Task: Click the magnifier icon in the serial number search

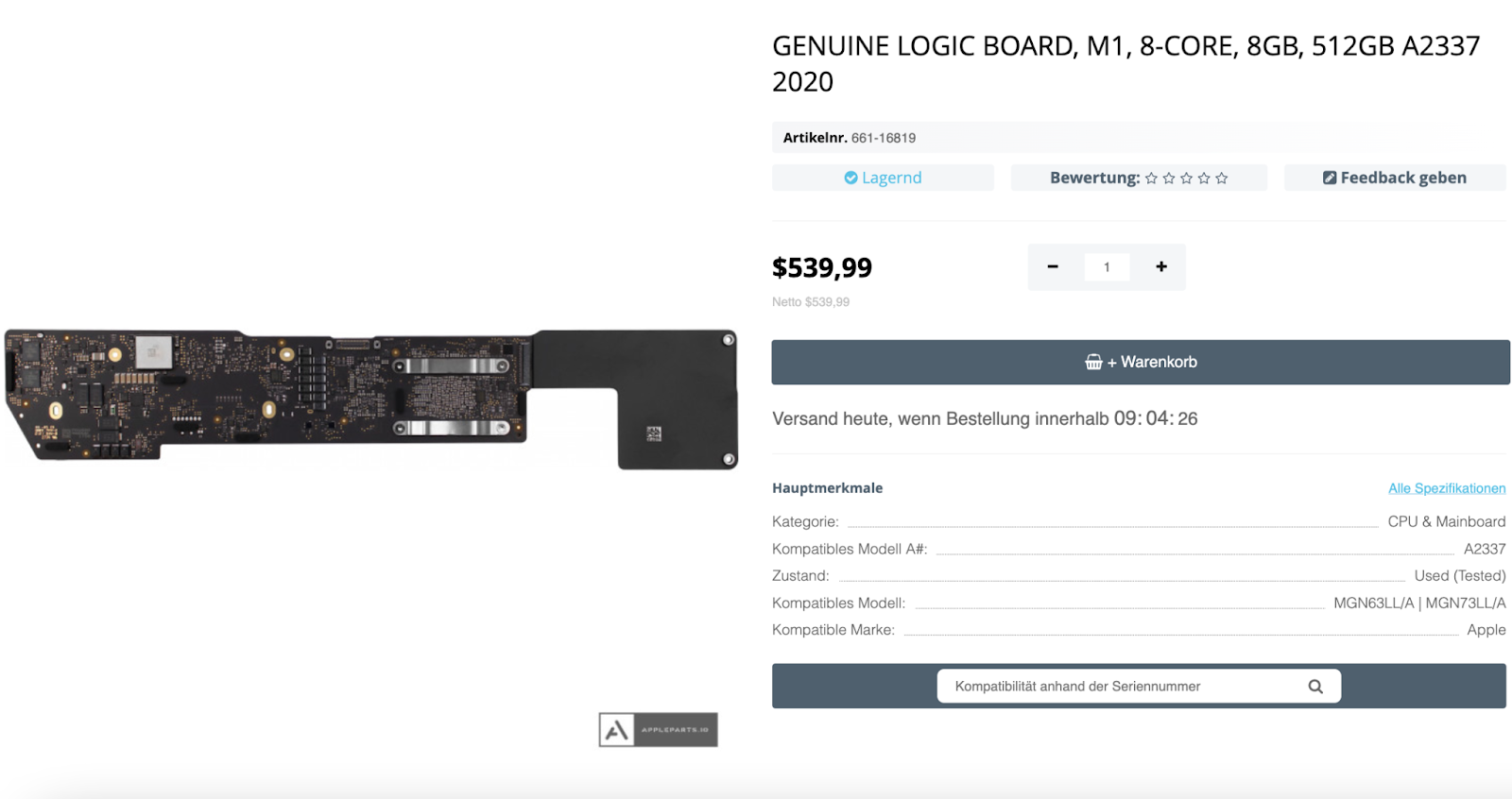Action: pos(1314,687)
